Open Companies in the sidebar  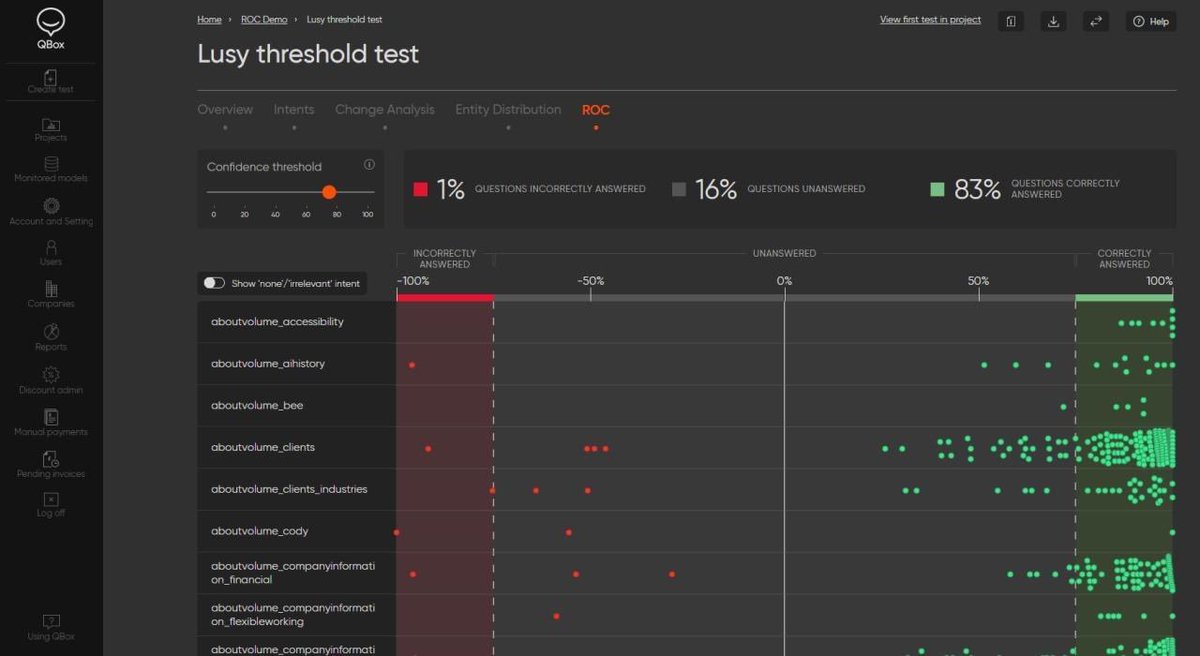pos(51,296)
